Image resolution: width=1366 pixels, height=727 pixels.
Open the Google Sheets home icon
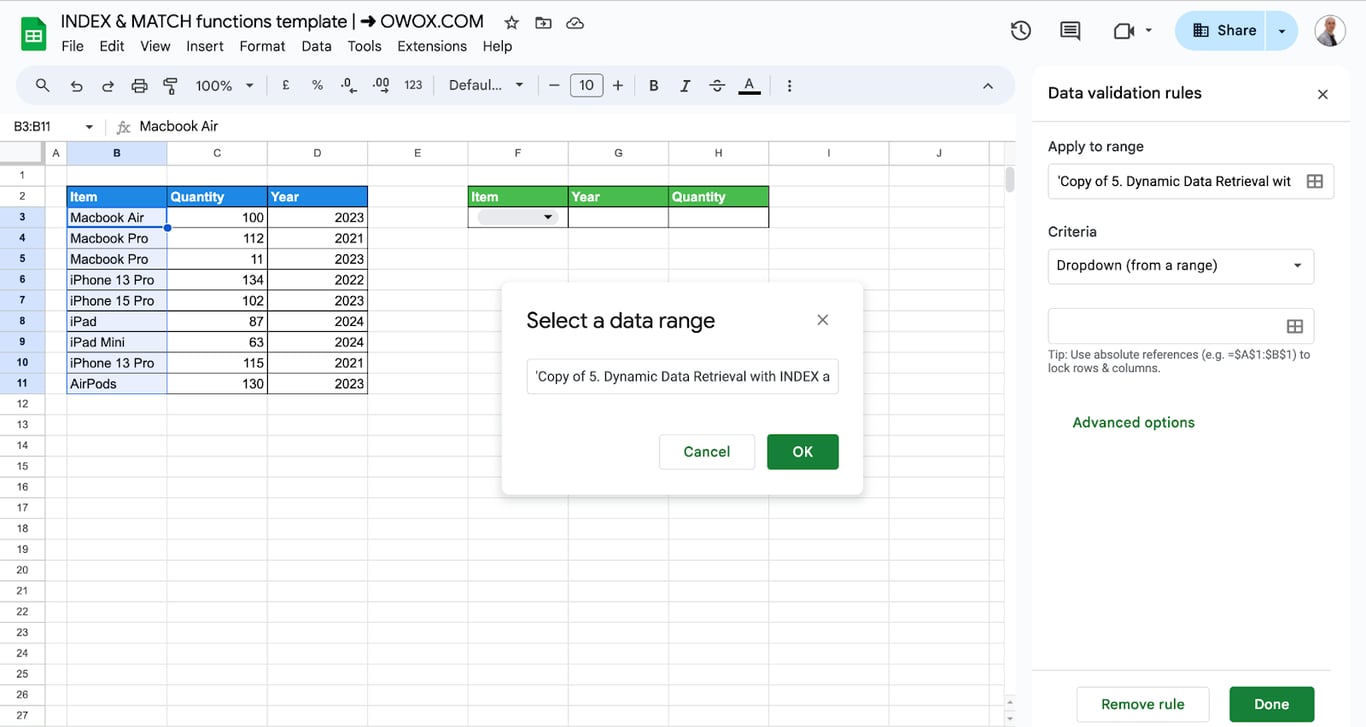tap(34, 34)
